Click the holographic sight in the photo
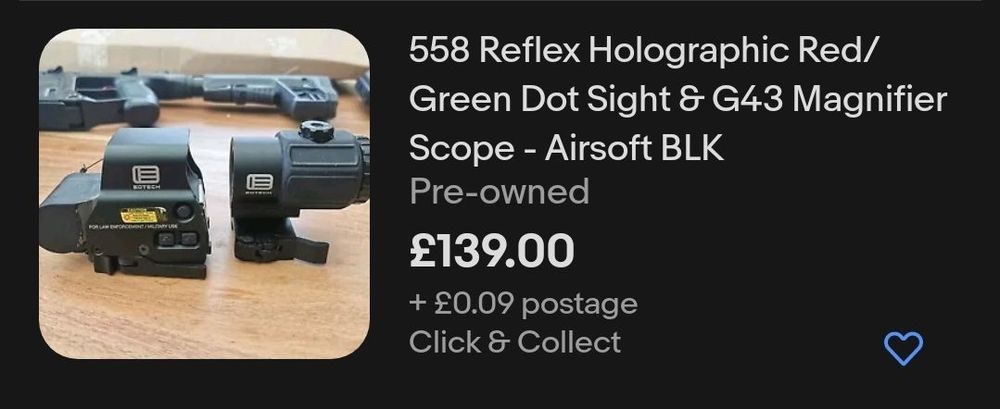Image resolution: width=1000 pixels, height=409 pixels. (x=126, y=204)
